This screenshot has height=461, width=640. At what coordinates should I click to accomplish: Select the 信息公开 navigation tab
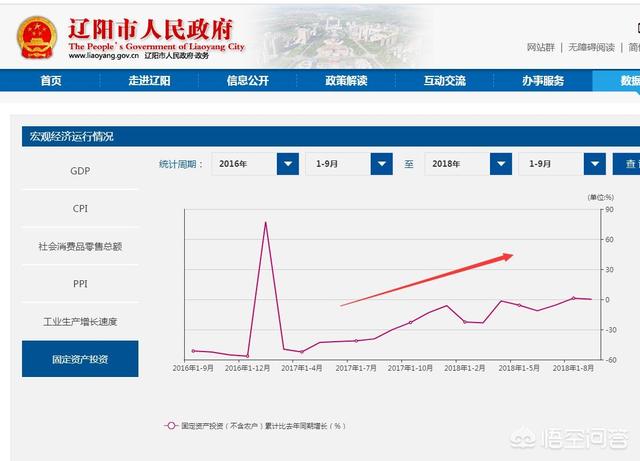pyautogui.click(x=248, y=81)
